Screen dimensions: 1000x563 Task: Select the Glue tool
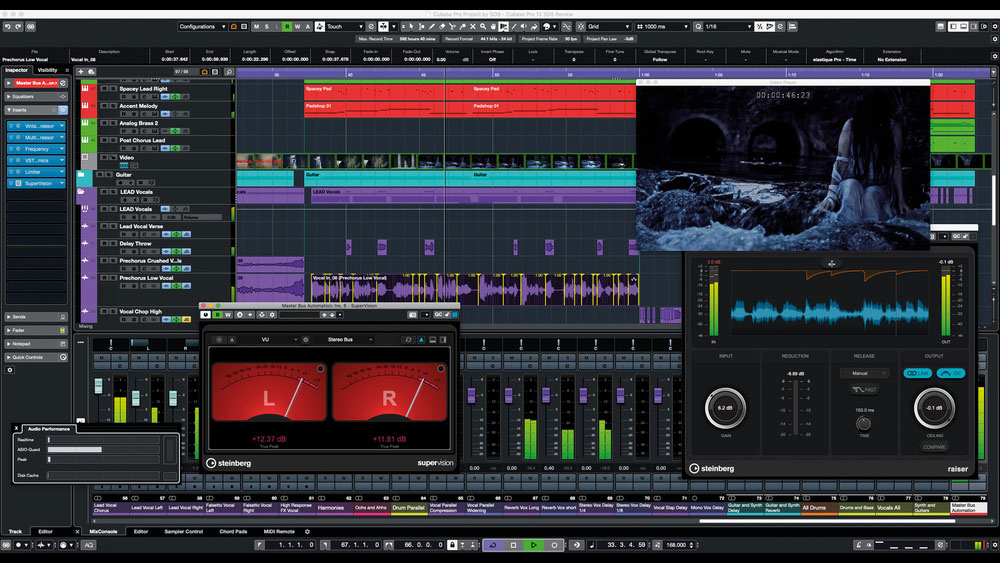(462, 26)
